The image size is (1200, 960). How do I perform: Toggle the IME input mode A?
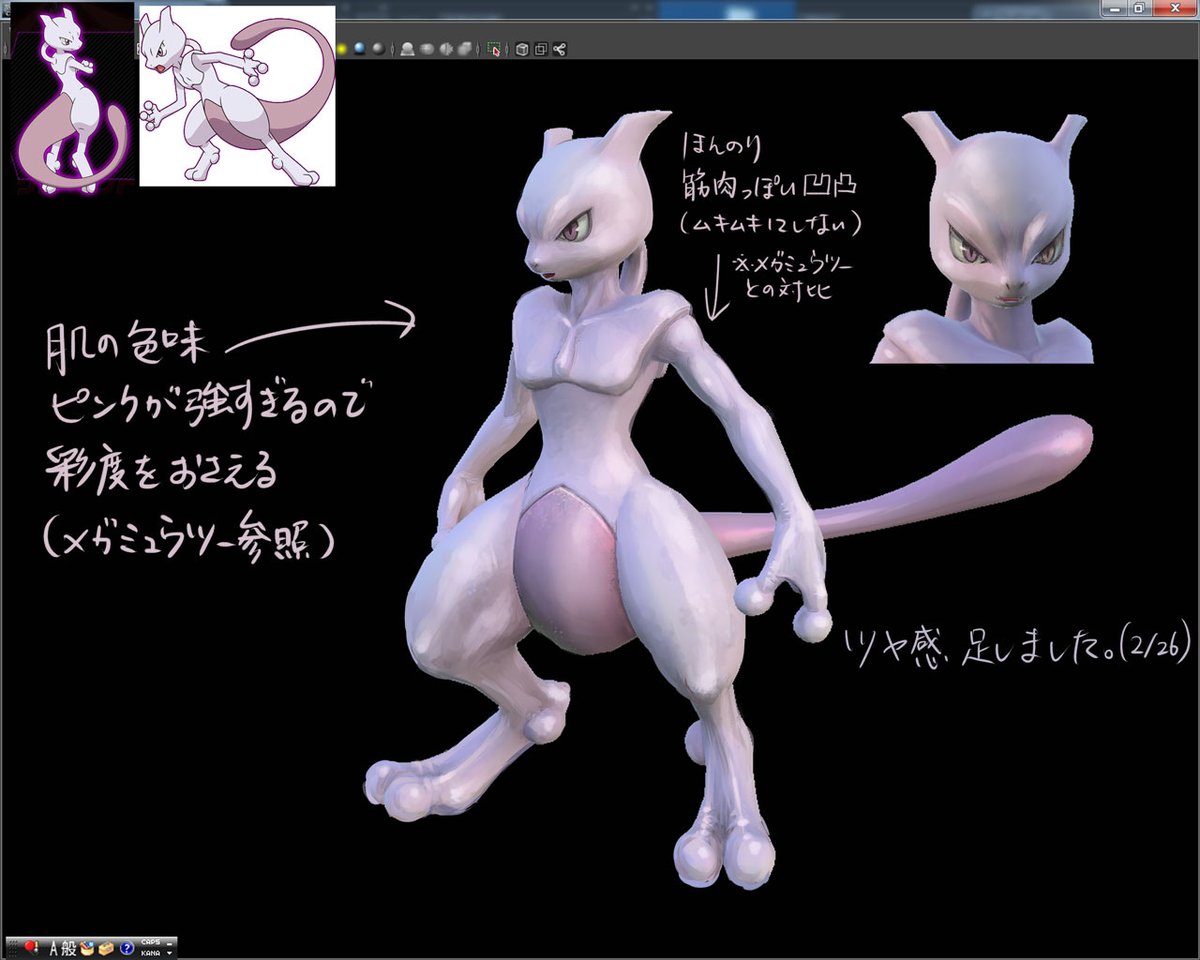55,948
